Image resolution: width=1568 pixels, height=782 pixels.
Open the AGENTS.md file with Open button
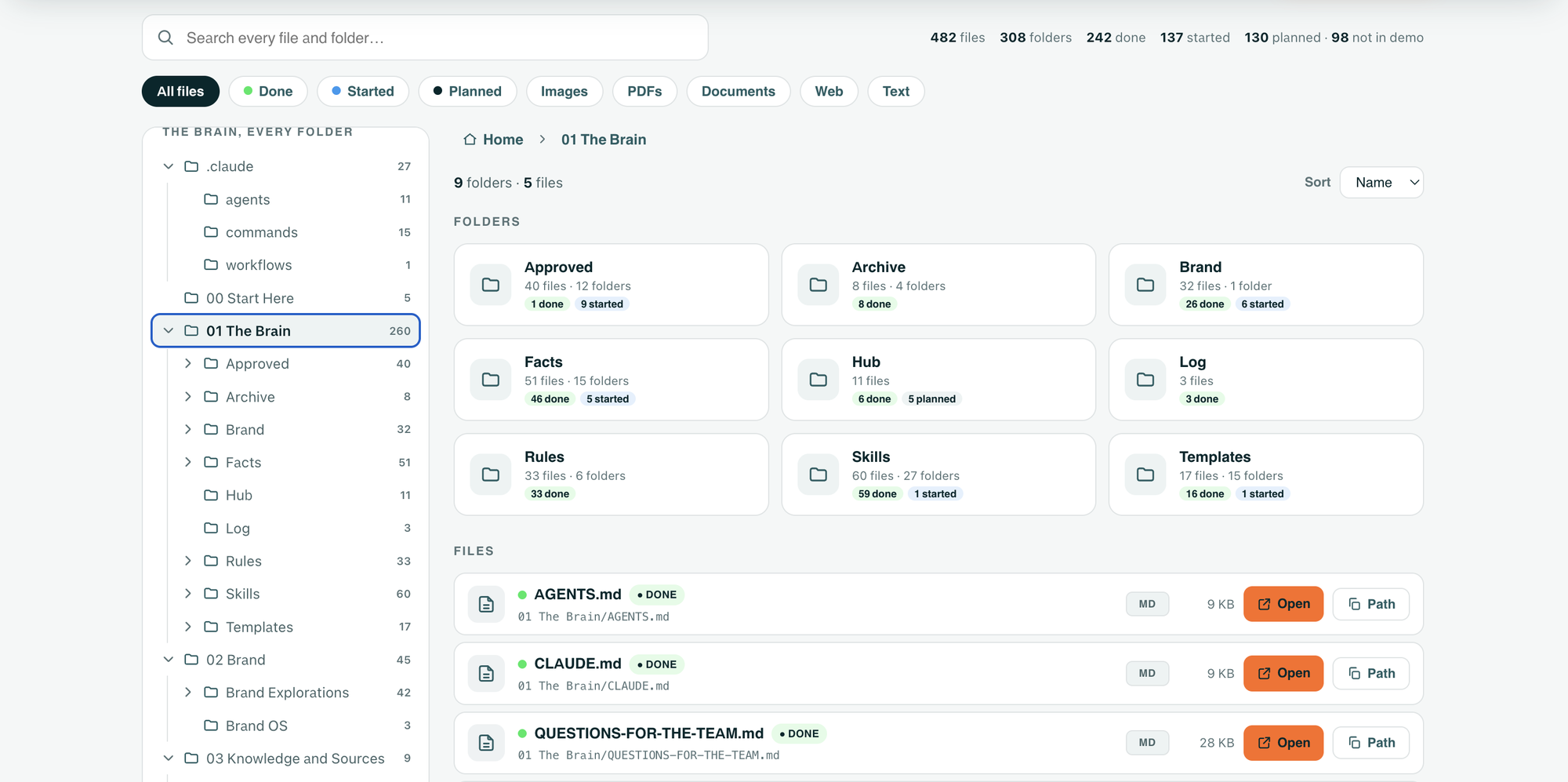pyautogui.click(x=1283, y=604)
